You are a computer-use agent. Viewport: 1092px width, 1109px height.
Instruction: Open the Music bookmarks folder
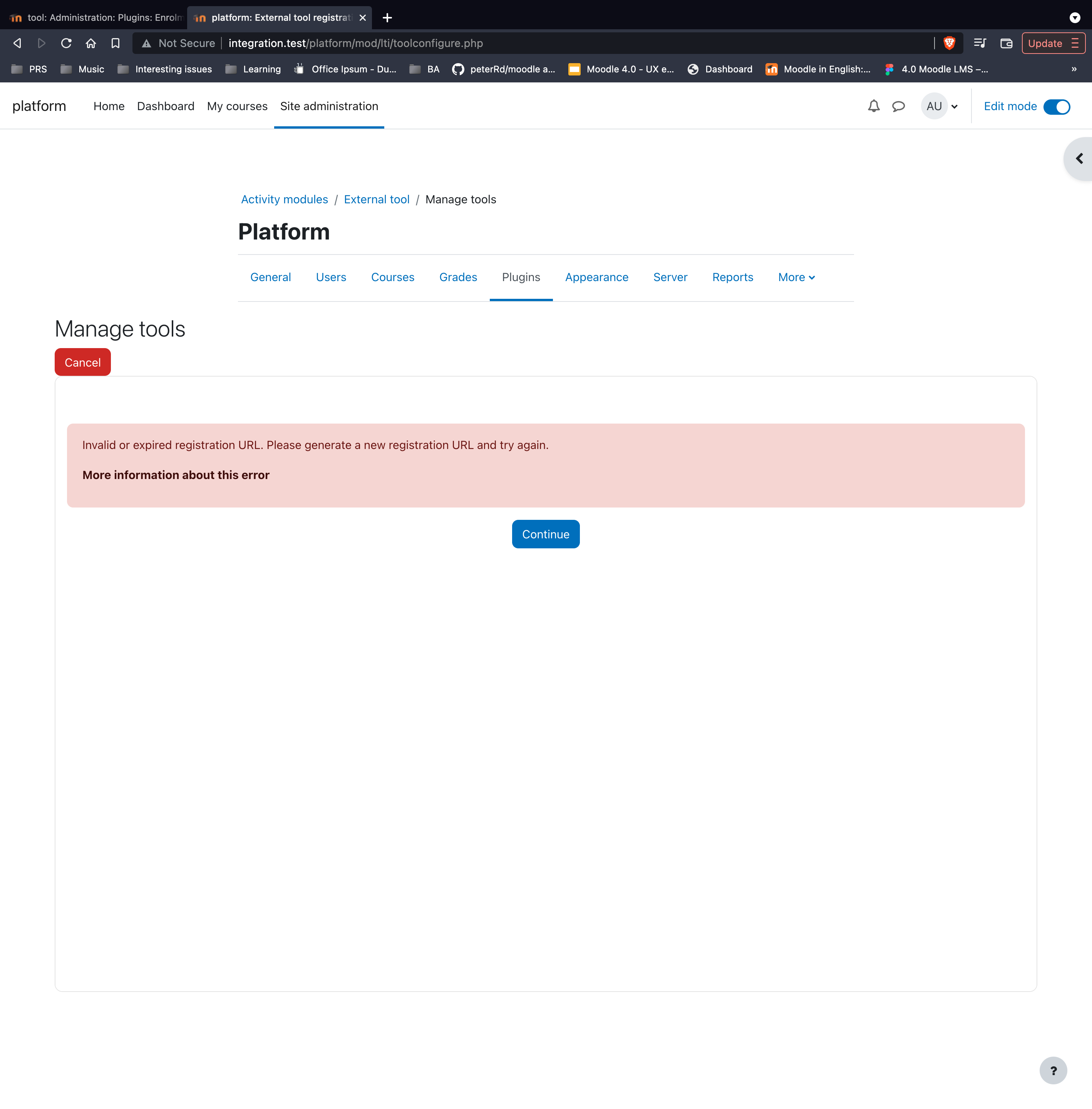pyautogui.click(x=82, y=69)
